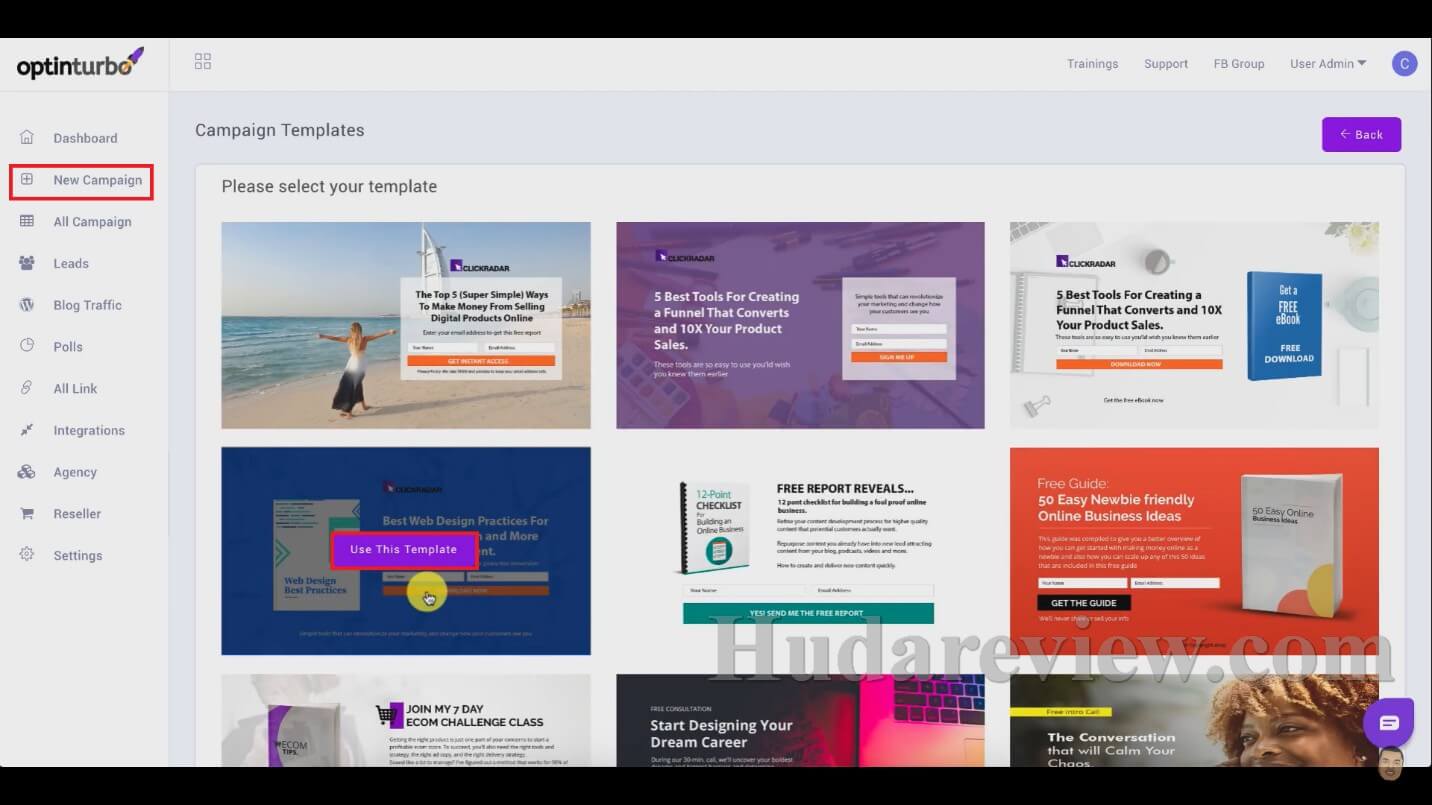
Task: Open Integrations page
Action: [x=89, y=431]
